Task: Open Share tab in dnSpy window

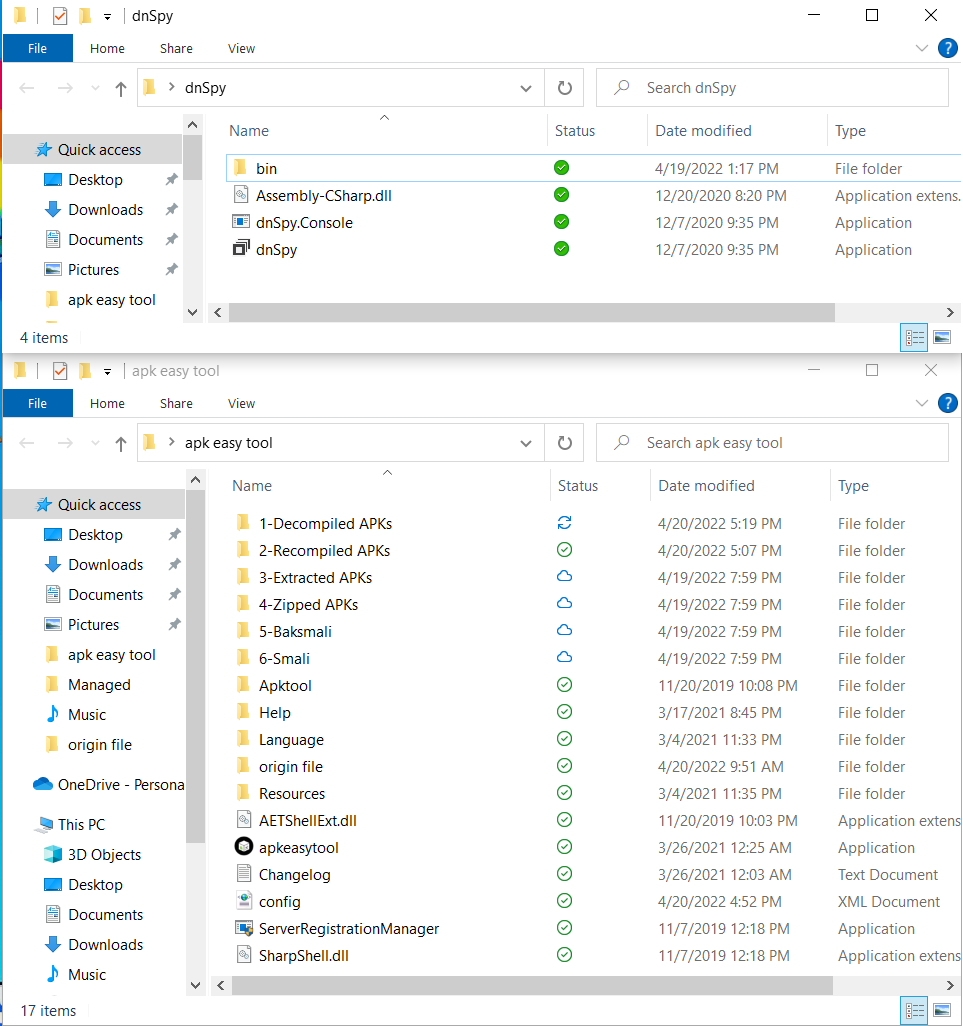Action: [176, 48]
